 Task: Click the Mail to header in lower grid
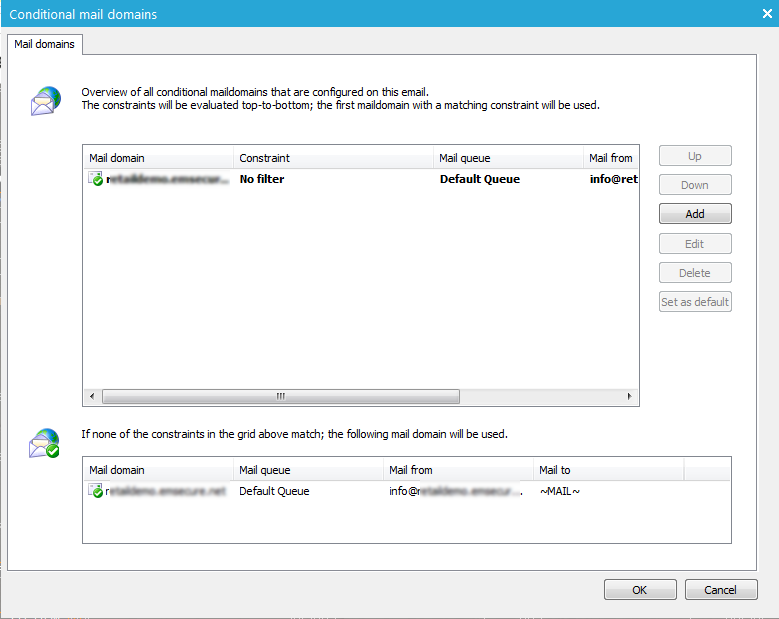[x=607, y=470]
